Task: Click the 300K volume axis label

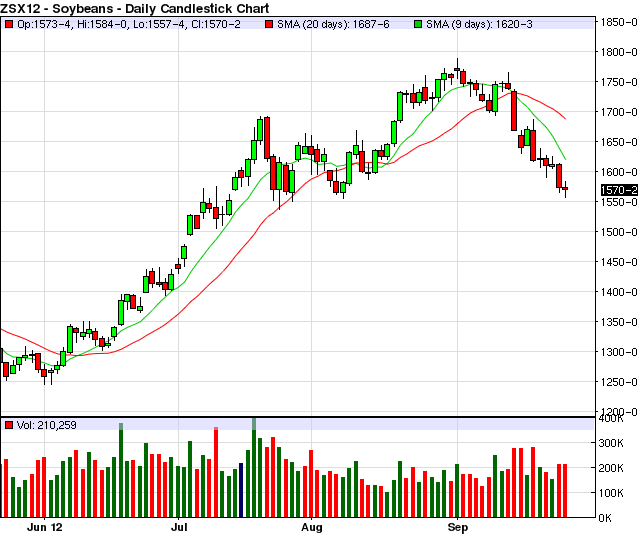Action: pyautogui.click(x=611, y=443)
